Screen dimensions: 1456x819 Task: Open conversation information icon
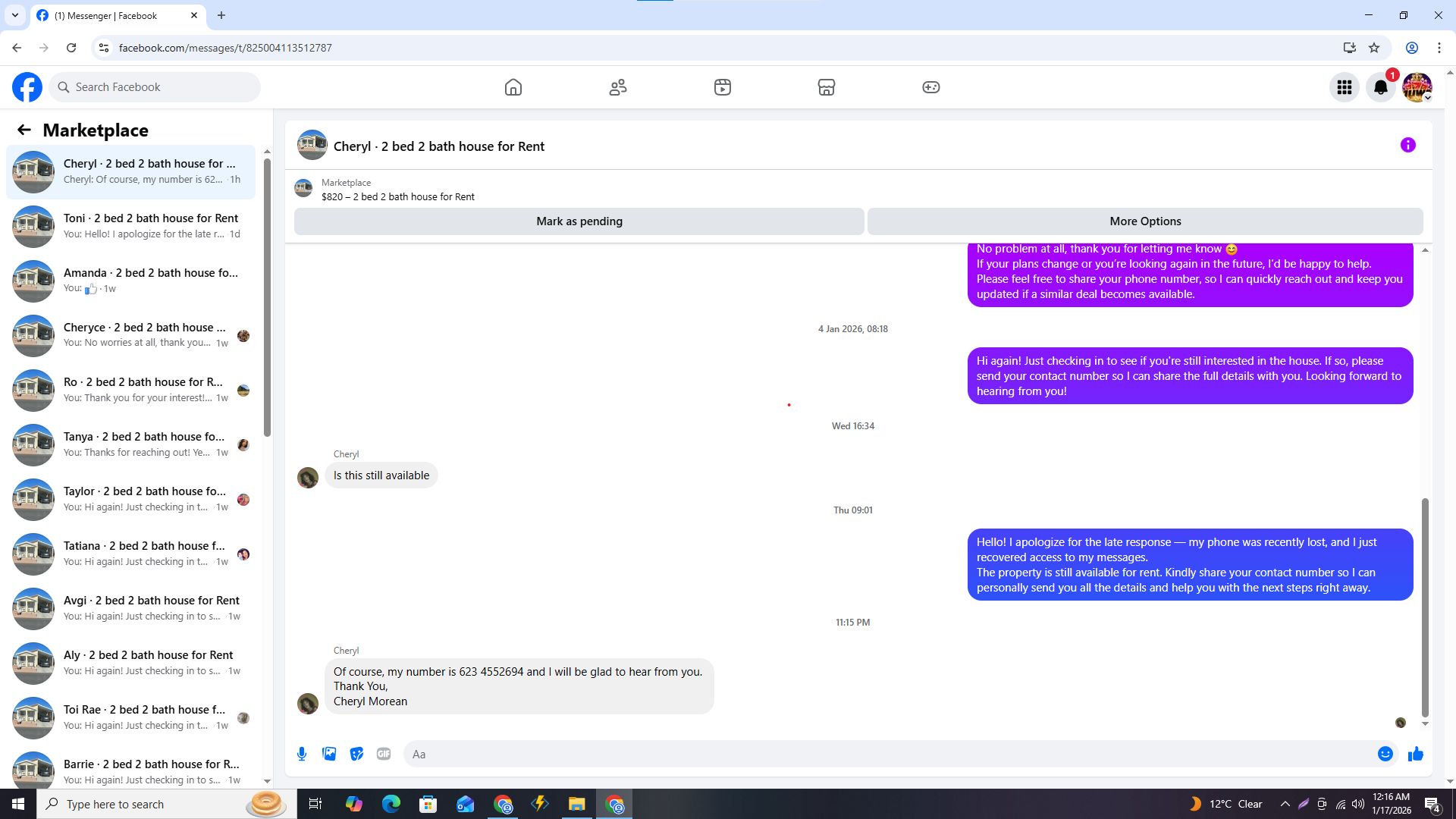tap(1407, 145)
